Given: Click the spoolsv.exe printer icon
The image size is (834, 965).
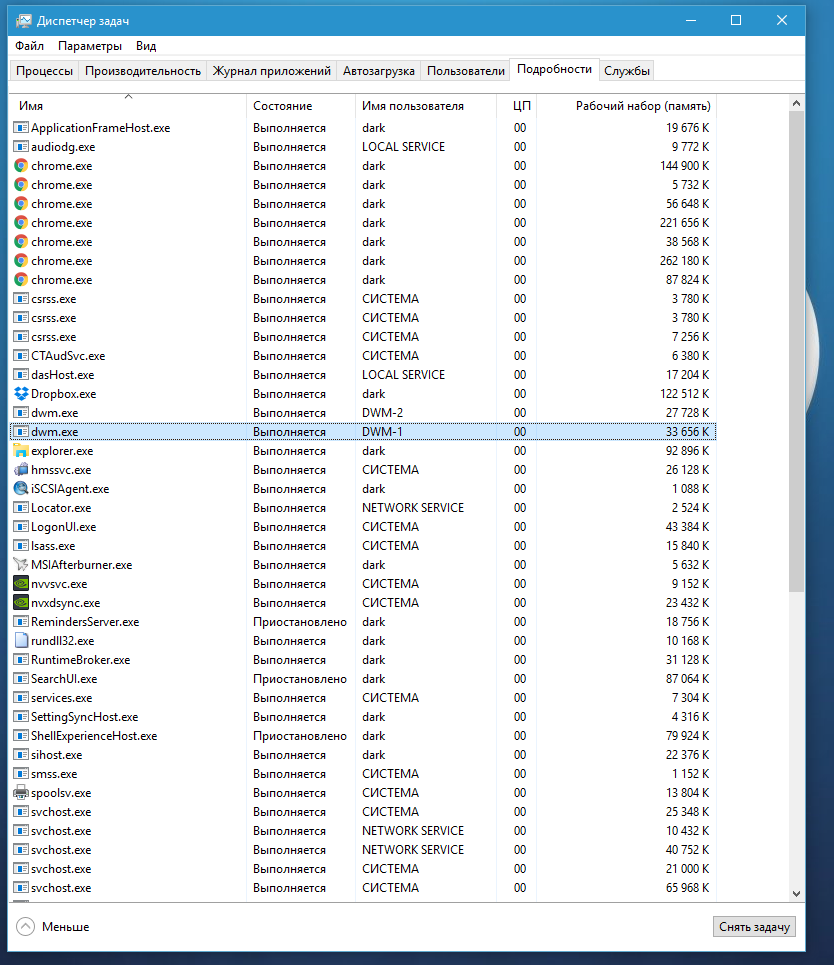Looking at the screenshot, I should click(21, 793).
